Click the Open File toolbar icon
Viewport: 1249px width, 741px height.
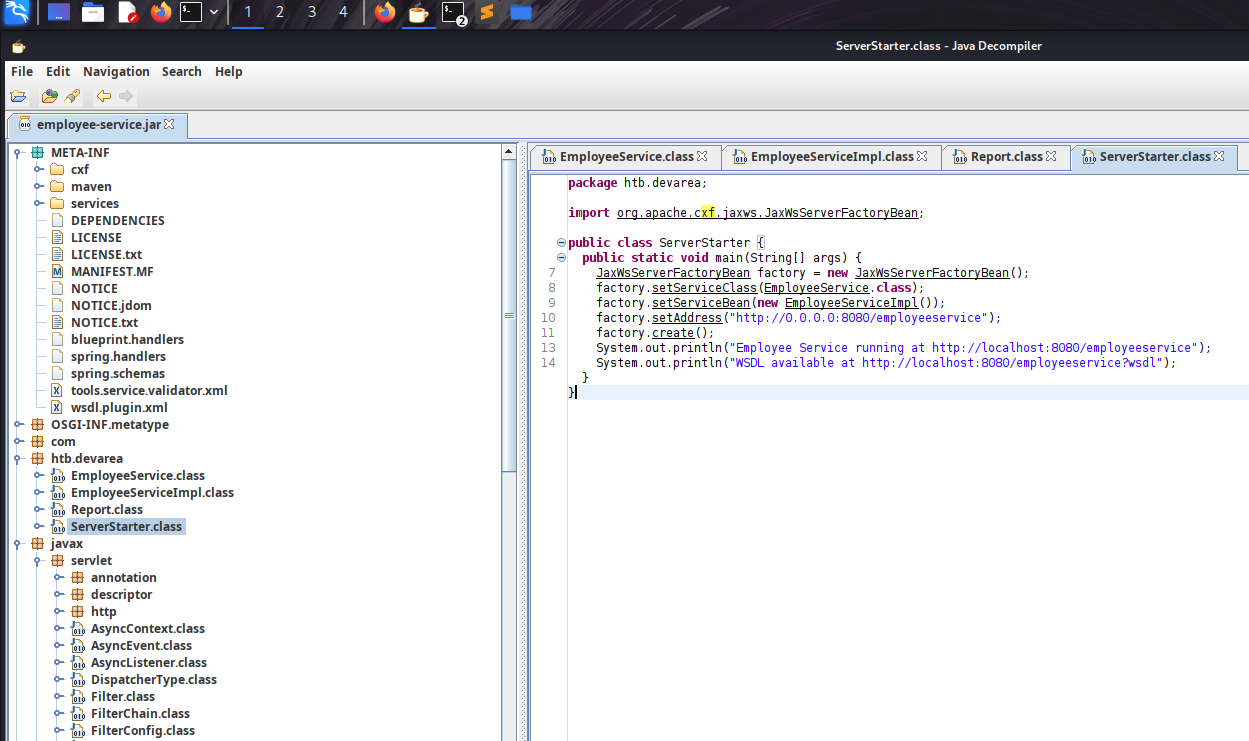point(18,97)
